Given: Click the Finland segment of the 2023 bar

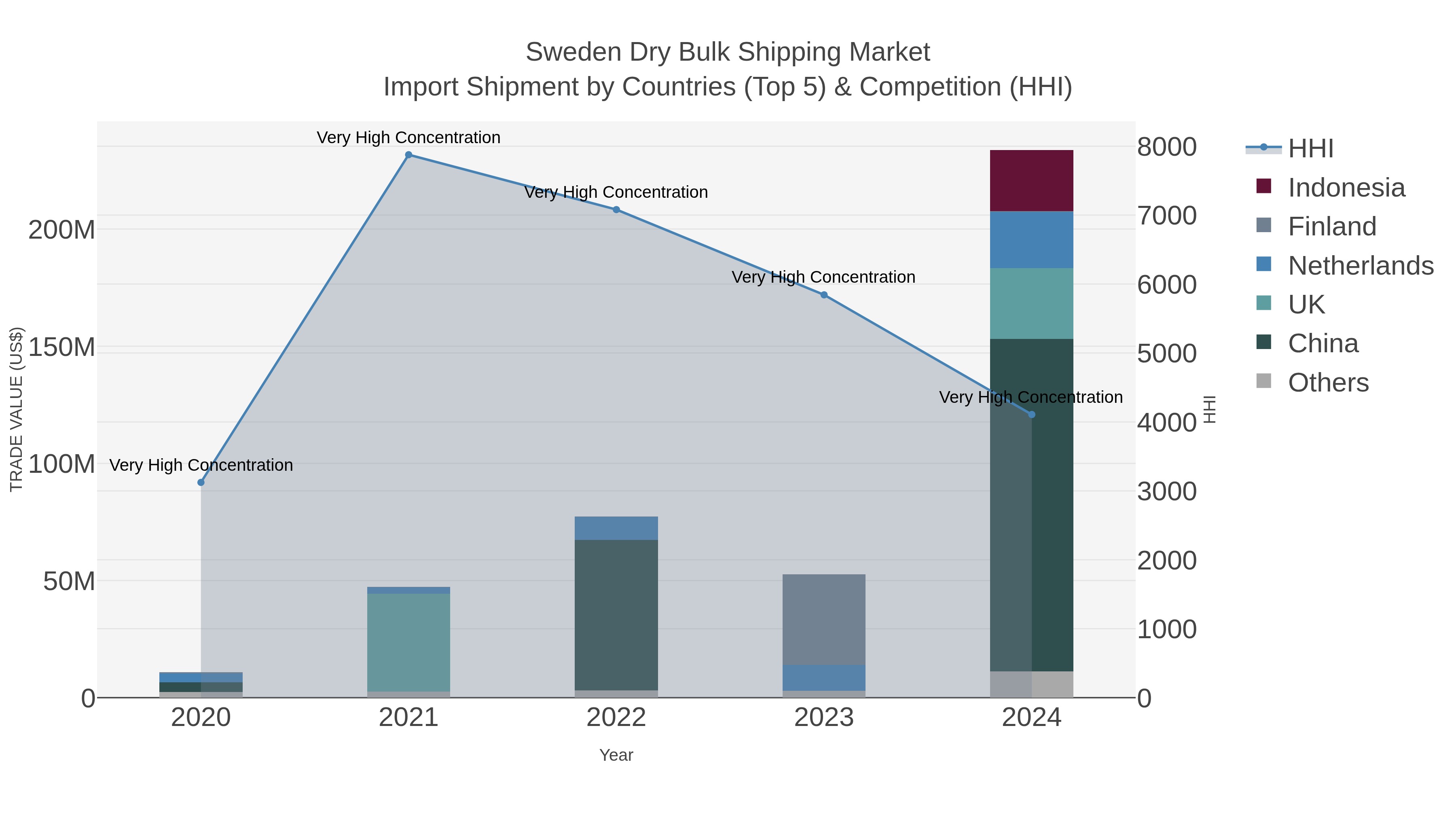Looking at the screenshot, I should (x=824, y=620).
